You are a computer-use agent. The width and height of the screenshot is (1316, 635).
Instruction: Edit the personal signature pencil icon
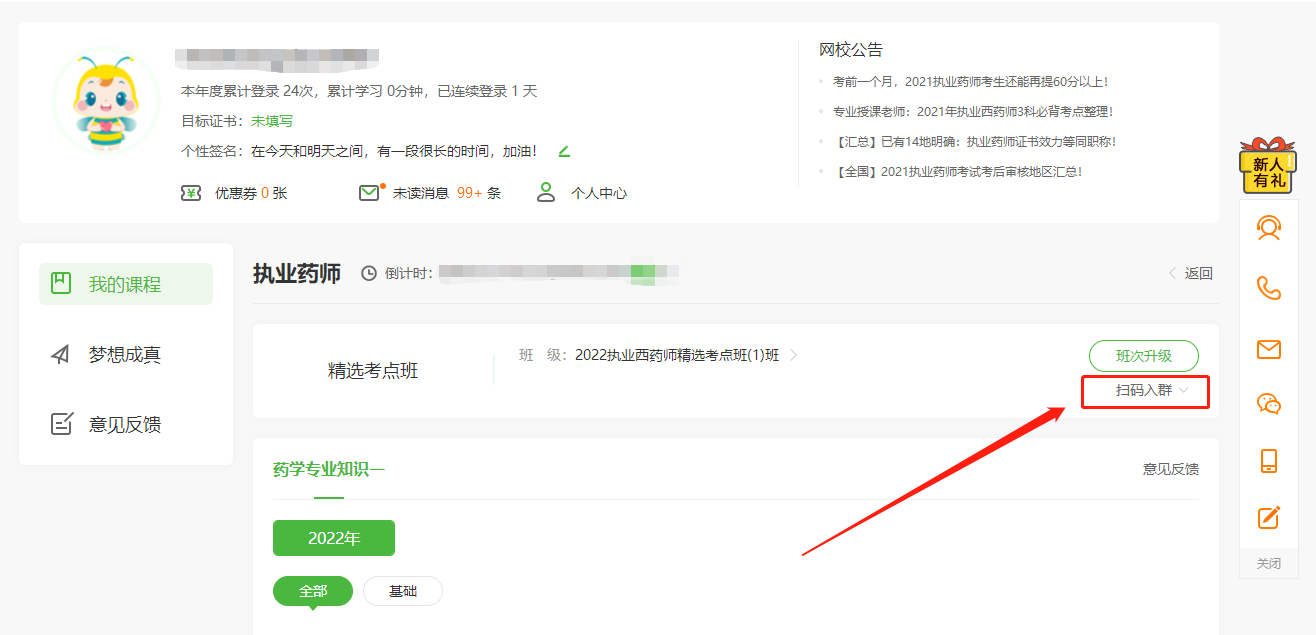click(x=564, y=152)
